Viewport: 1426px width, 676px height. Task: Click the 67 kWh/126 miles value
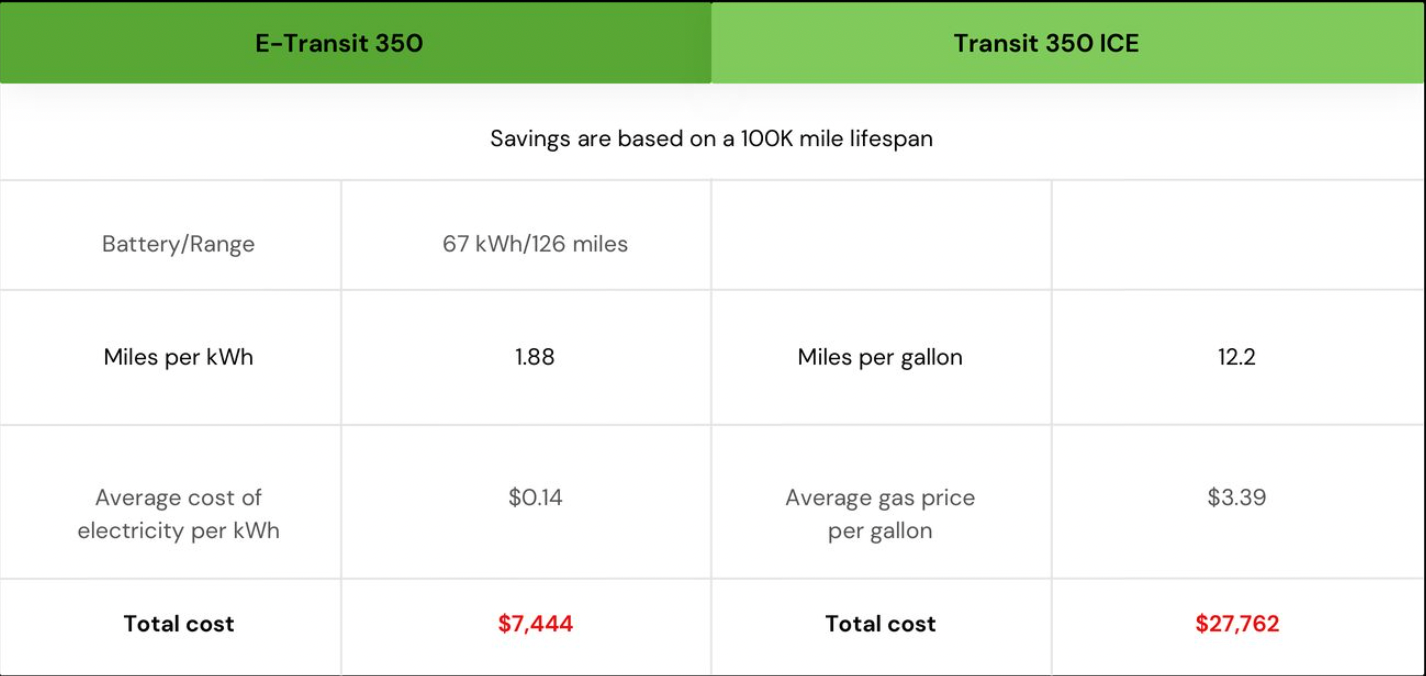tap(535, 244)
